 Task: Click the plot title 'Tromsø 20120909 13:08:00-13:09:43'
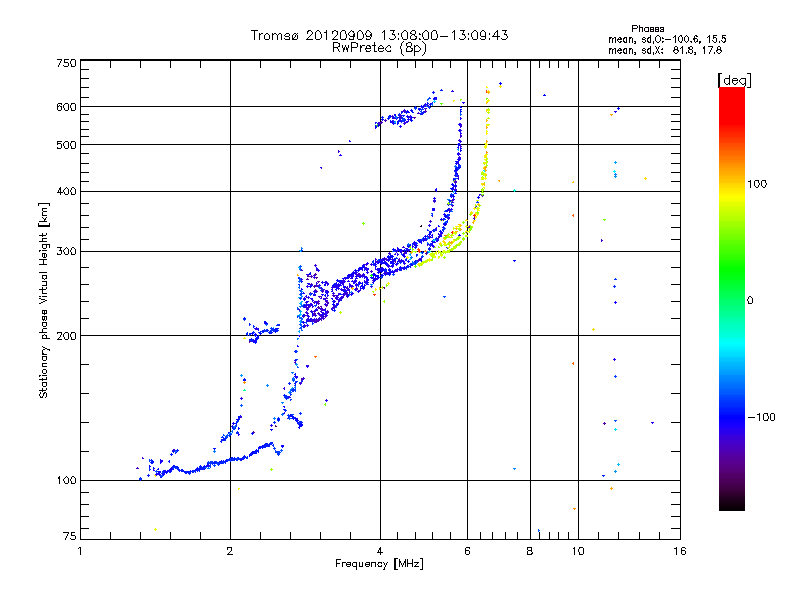click(379, 35)
